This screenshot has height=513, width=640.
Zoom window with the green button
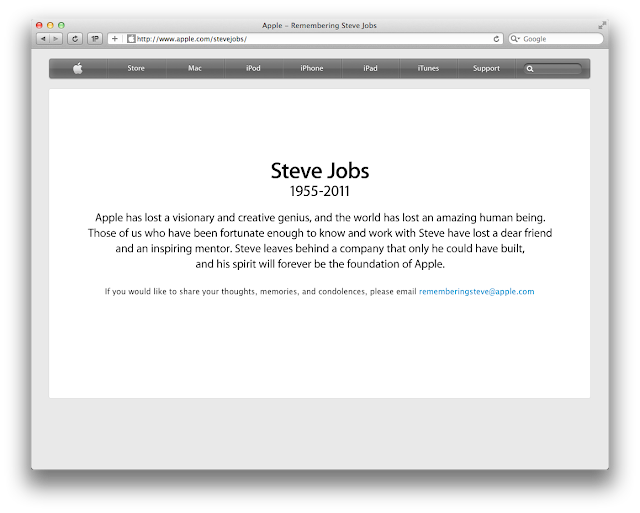pyautogui.click(x=61, y=25)
